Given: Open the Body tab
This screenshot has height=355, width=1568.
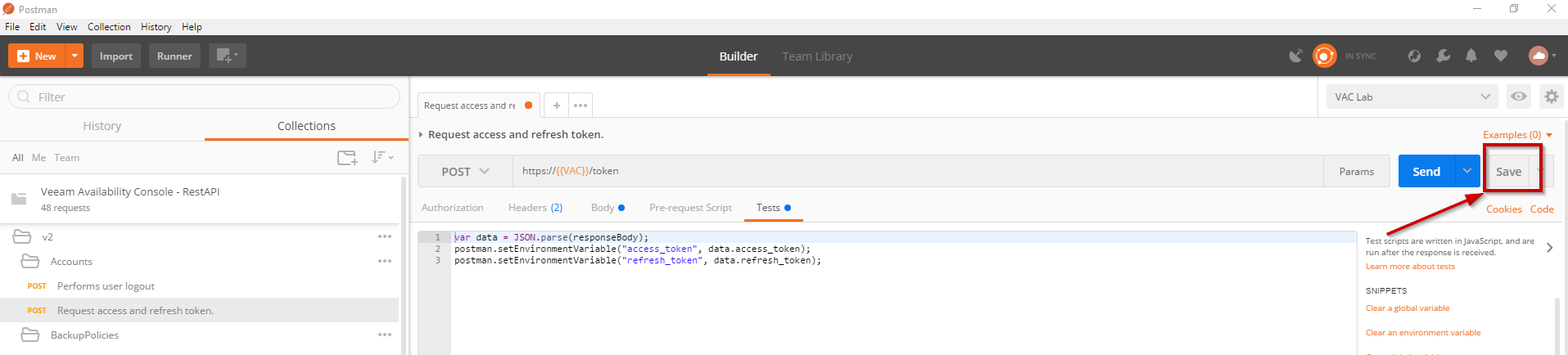Looking at the screenshot, I should point(608,208).
